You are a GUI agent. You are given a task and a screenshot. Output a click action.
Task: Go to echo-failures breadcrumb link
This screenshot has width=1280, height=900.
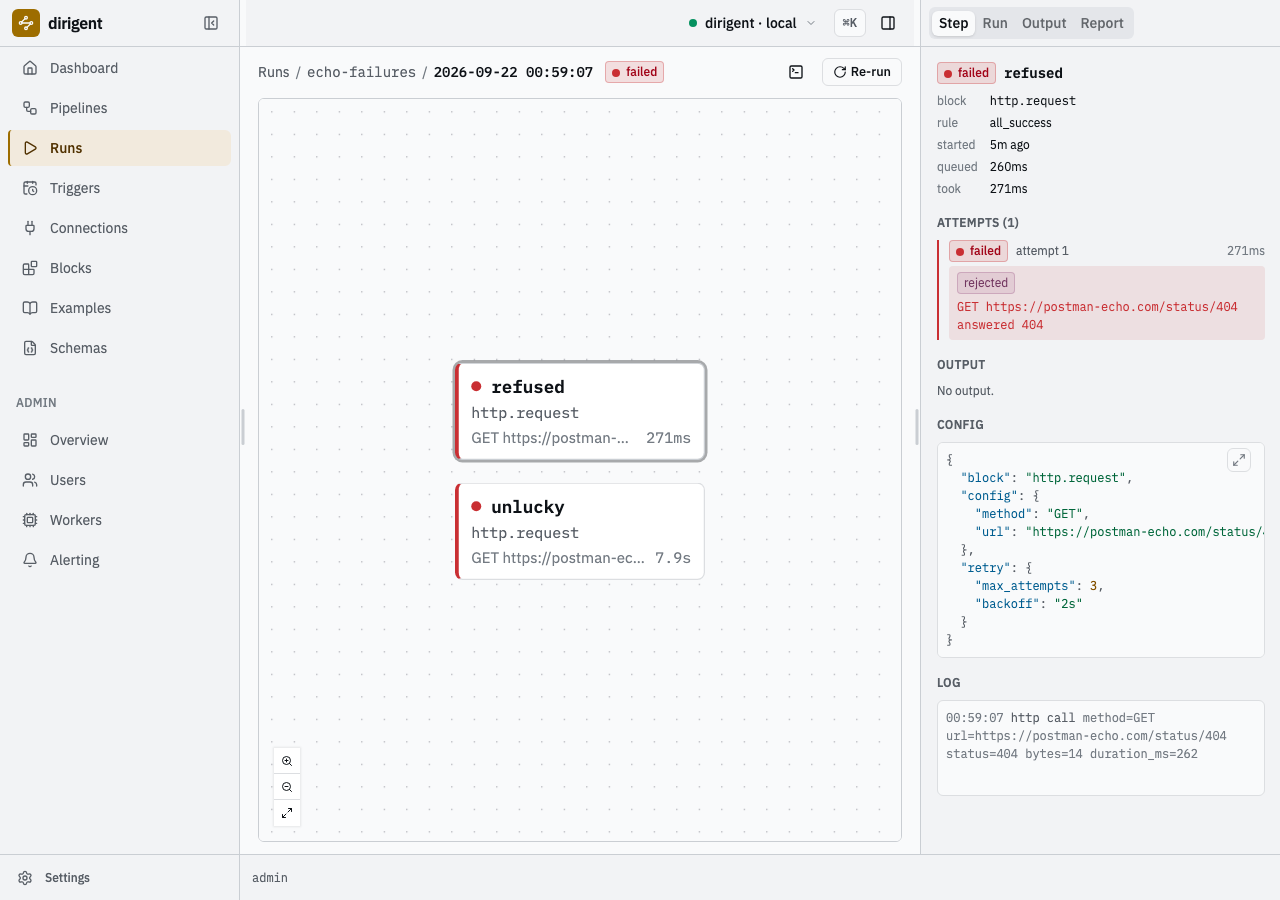pyautogui.click(x=361, y=72)
